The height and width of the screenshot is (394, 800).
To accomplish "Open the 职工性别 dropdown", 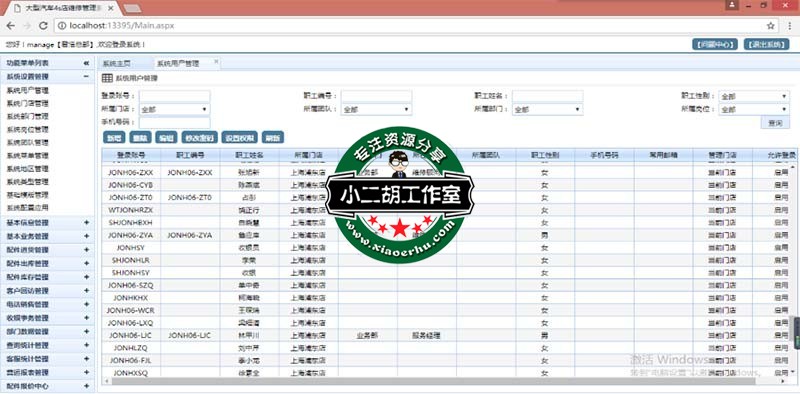I will 754,96.
